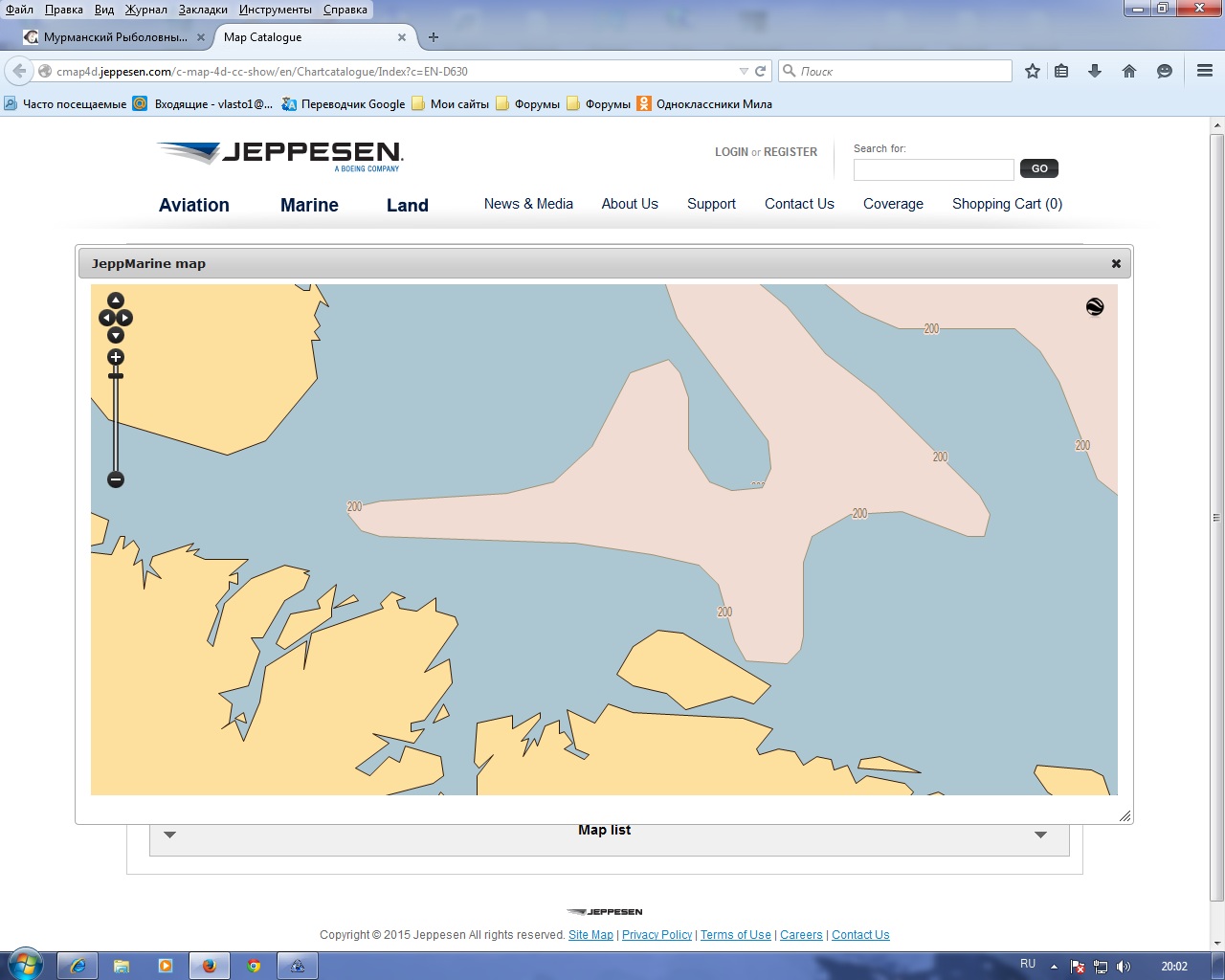Click the globe layer icon on map
Viewport: 1225px width, 980px height.
[1095, 307]
